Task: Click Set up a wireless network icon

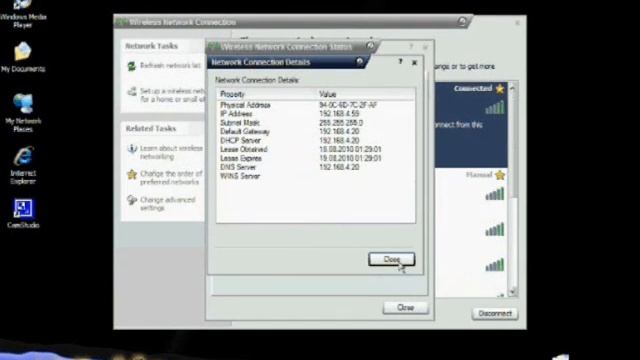Action: tap(132, 92)
